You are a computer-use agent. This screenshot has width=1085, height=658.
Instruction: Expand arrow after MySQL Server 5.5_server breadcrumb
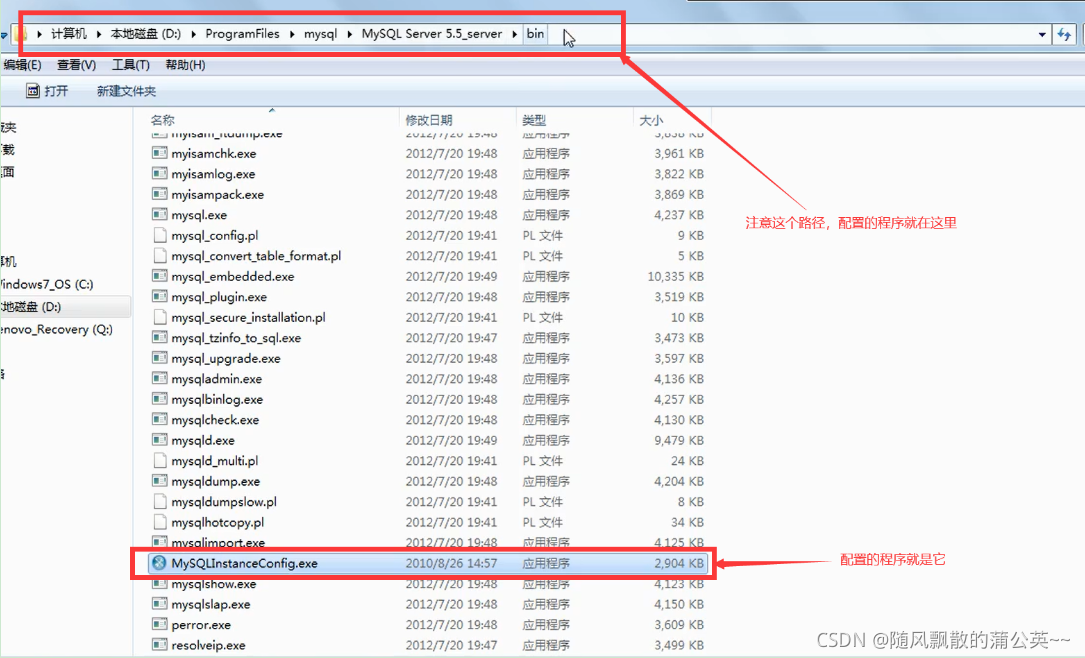pos(515,34)
